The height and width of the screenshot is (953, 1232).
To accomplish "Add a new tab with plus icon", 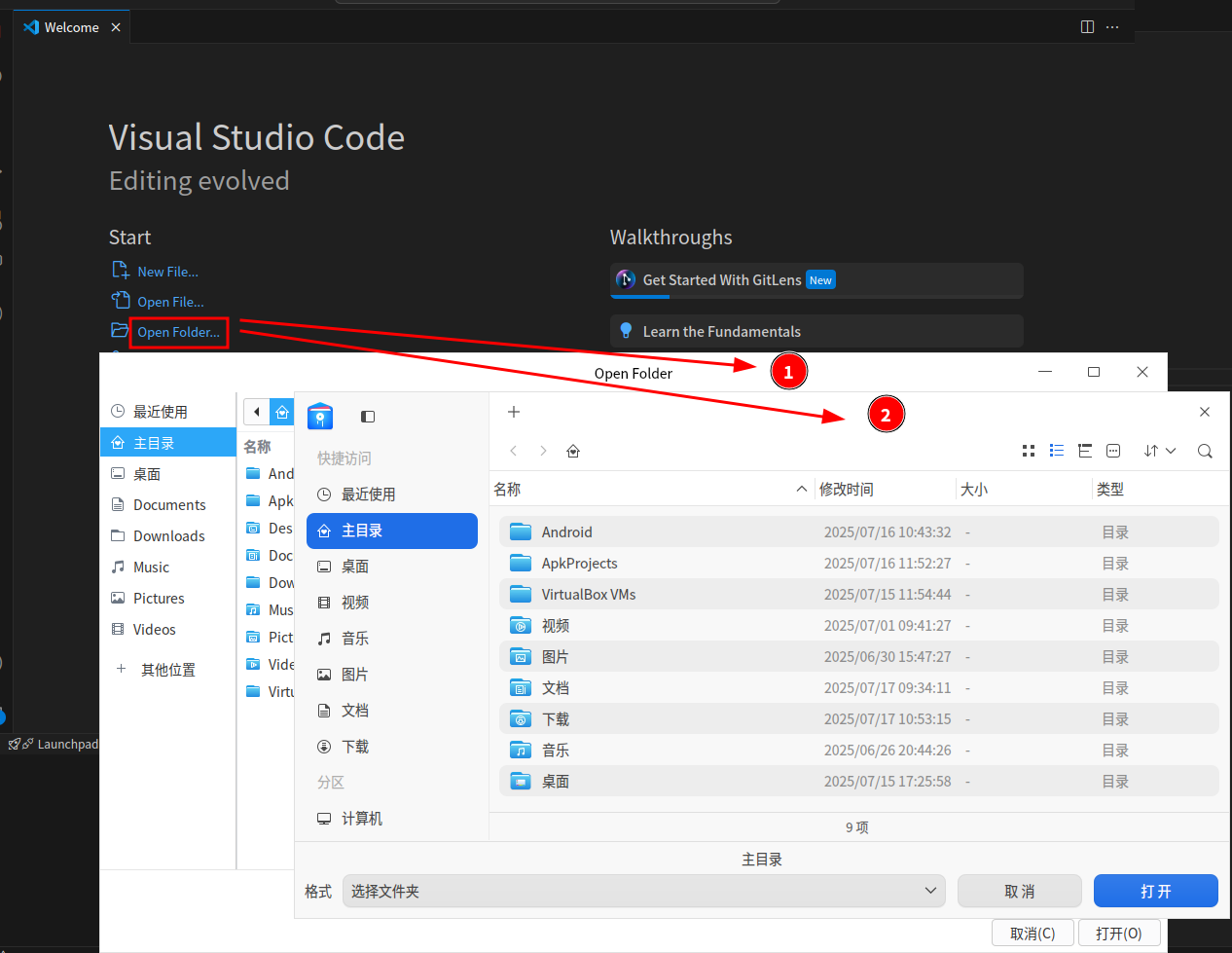I will click(514, 412).
